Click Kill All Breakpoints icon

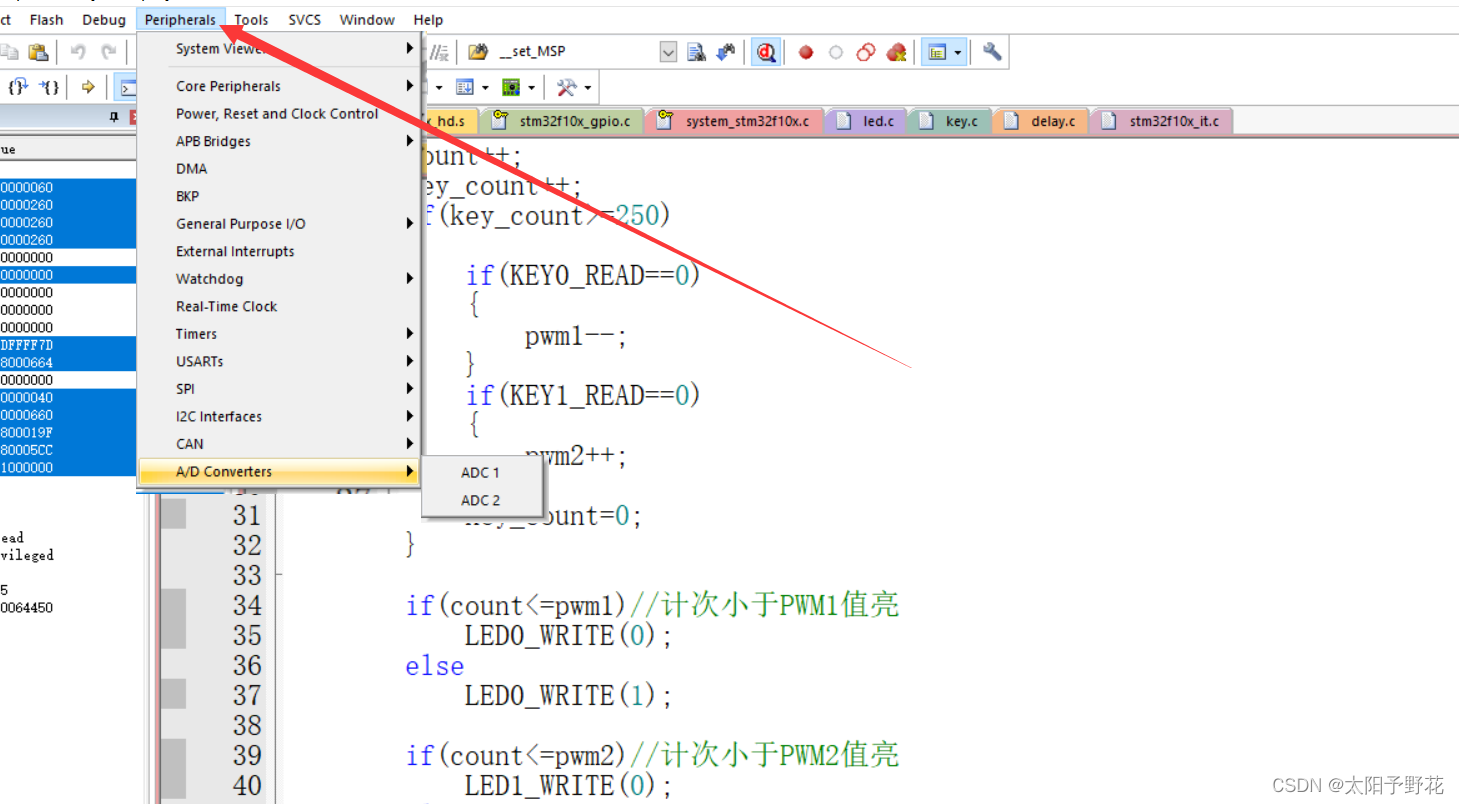click(896, 52)
